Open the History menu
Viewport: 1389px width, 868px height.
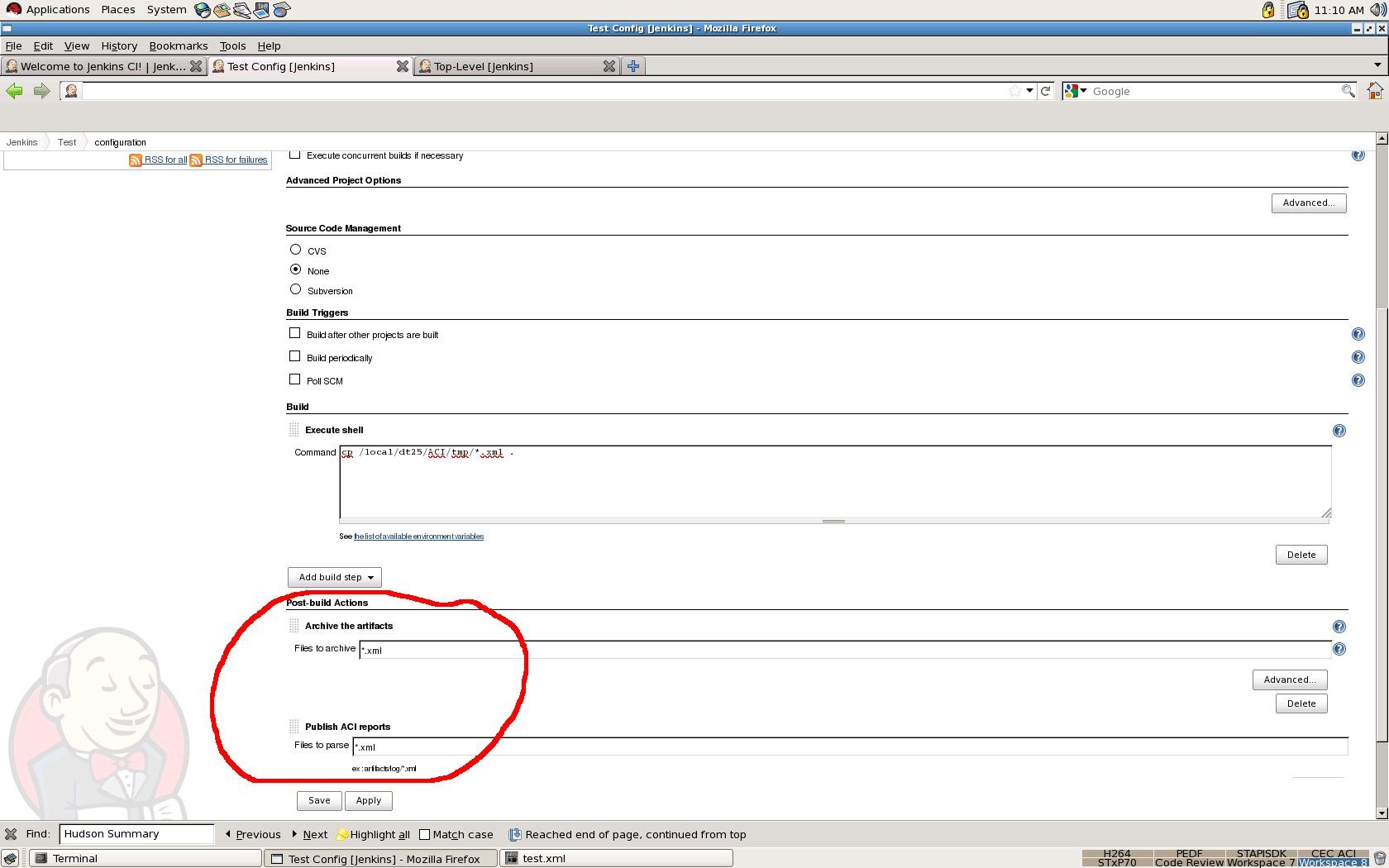point(119,45)
